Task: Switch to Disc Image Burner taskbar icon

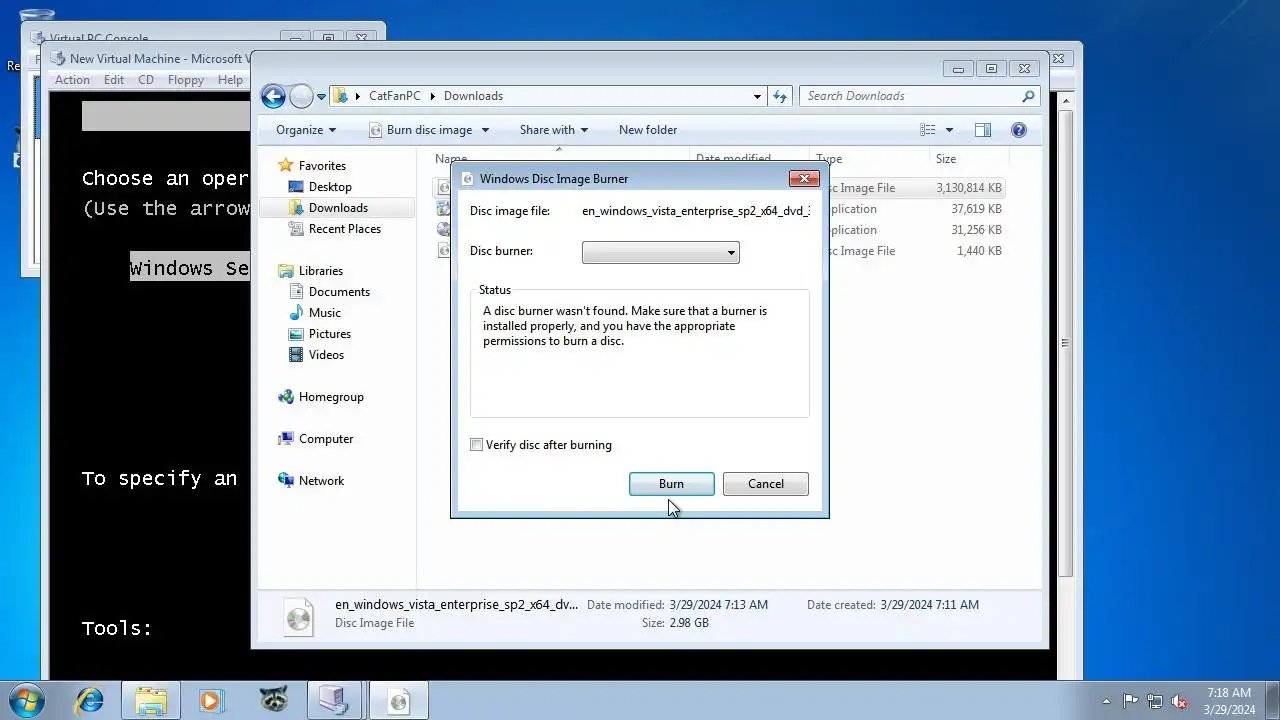Action: pyautogui.click(x=399, y=700)
